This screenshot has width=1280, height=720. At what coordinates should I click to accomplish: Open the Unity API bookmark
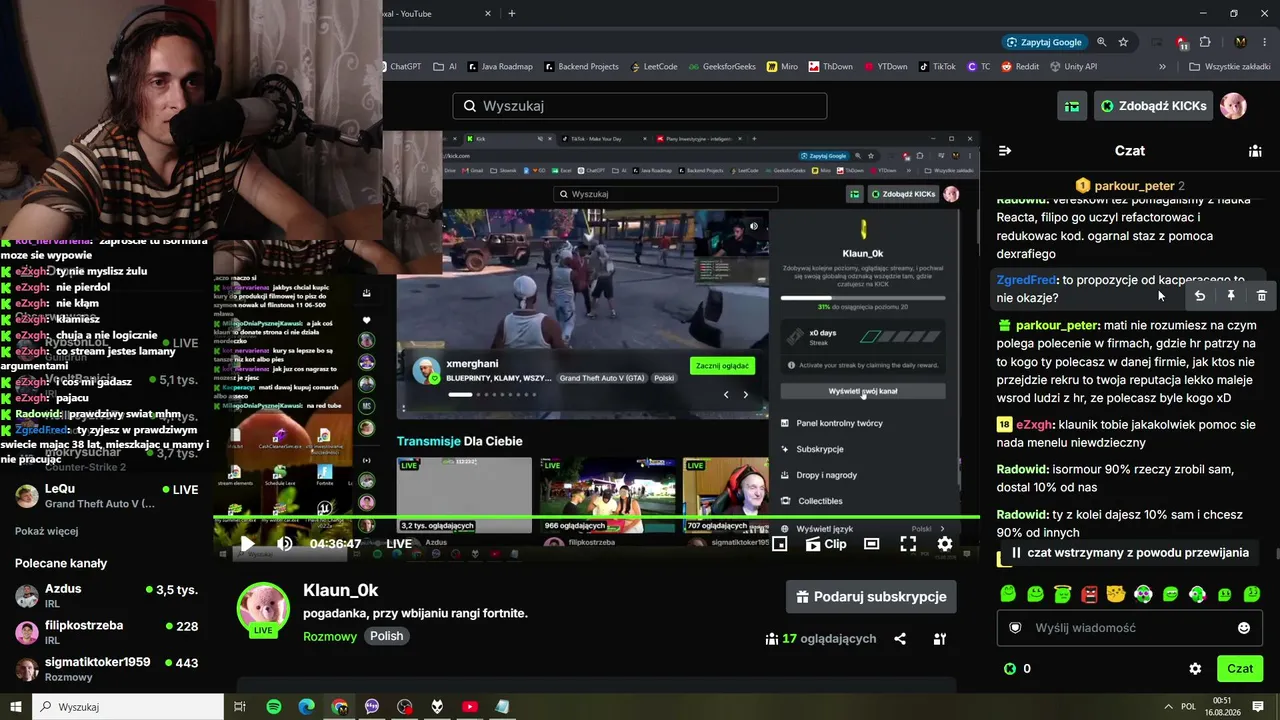pos(1073,67)
